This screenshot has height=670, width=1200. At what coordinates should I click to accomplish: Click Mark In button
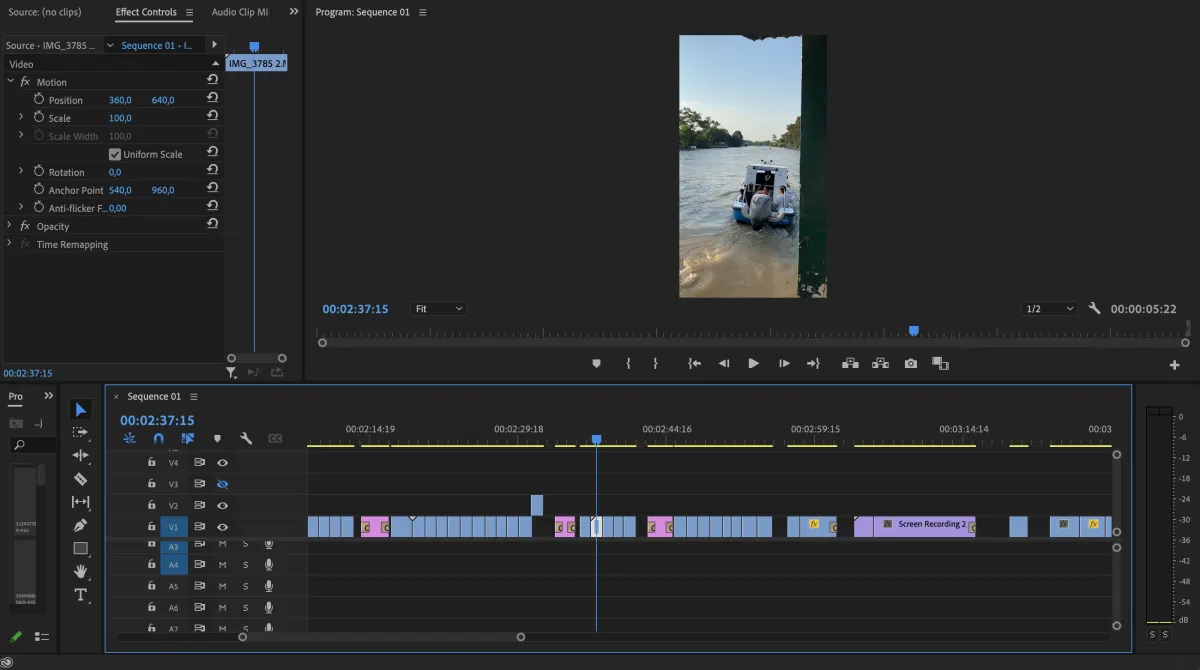click(628, 364)
